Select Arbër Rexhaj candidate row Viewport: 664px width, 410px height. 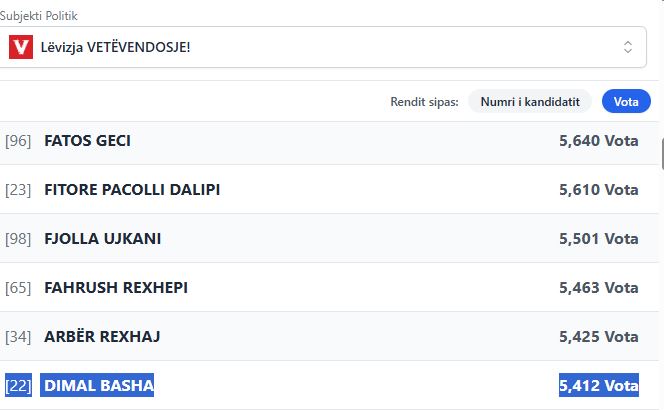pos(322,337)
